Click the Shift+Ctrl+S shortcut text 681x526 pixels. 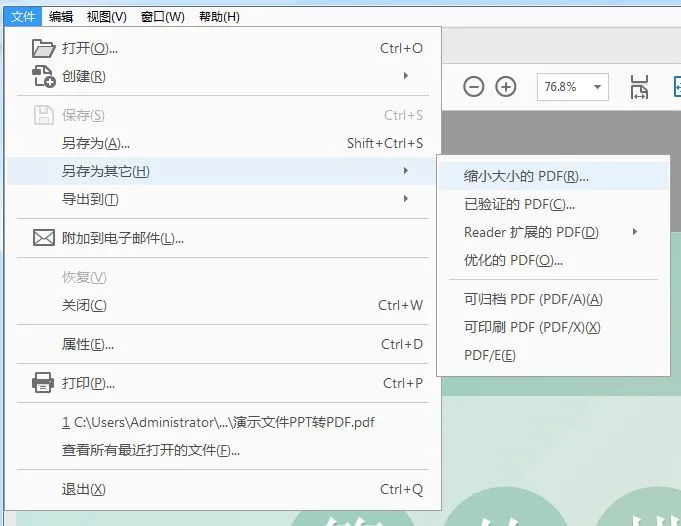pyautogui.click(x=385, y=143)
